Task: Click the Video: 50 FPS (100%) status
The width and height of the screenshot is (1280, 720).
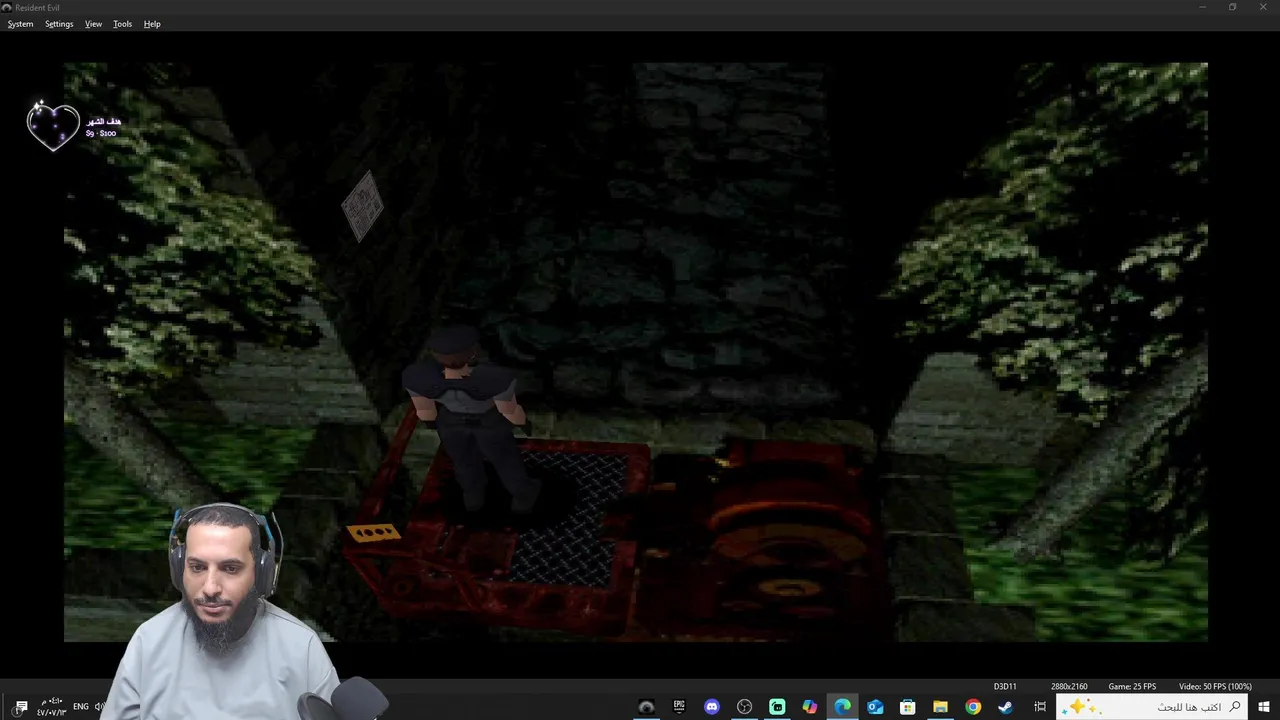Action: coord(1215,686)
